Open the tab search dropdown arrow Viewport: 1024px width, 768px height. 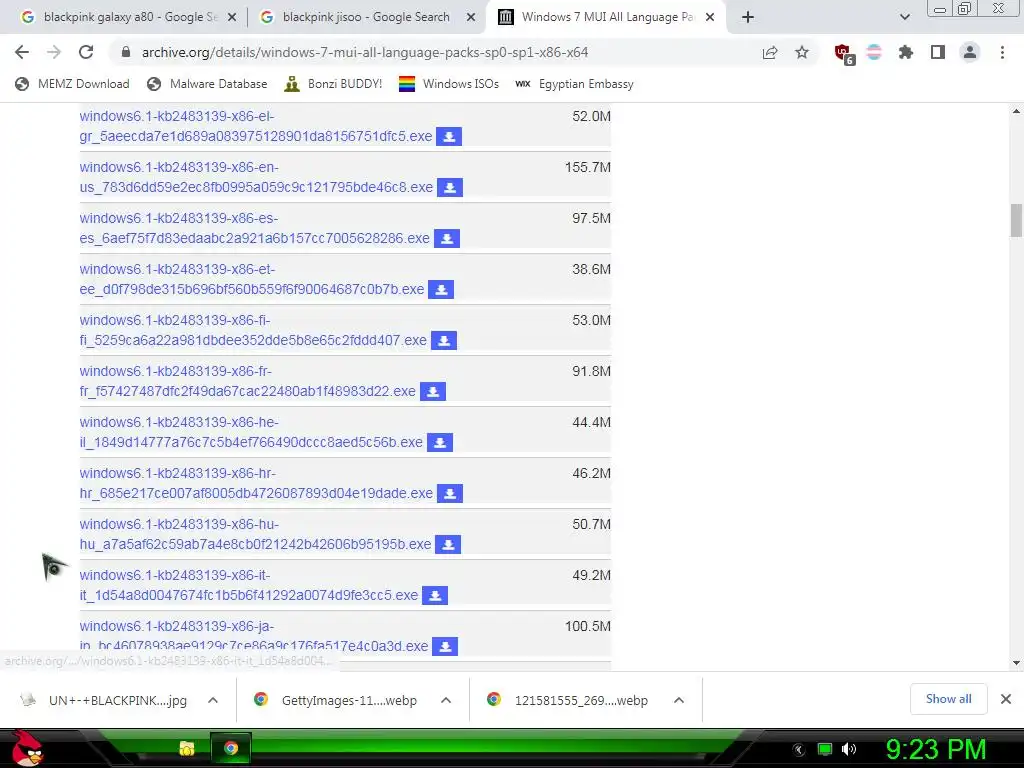(904, 17)
